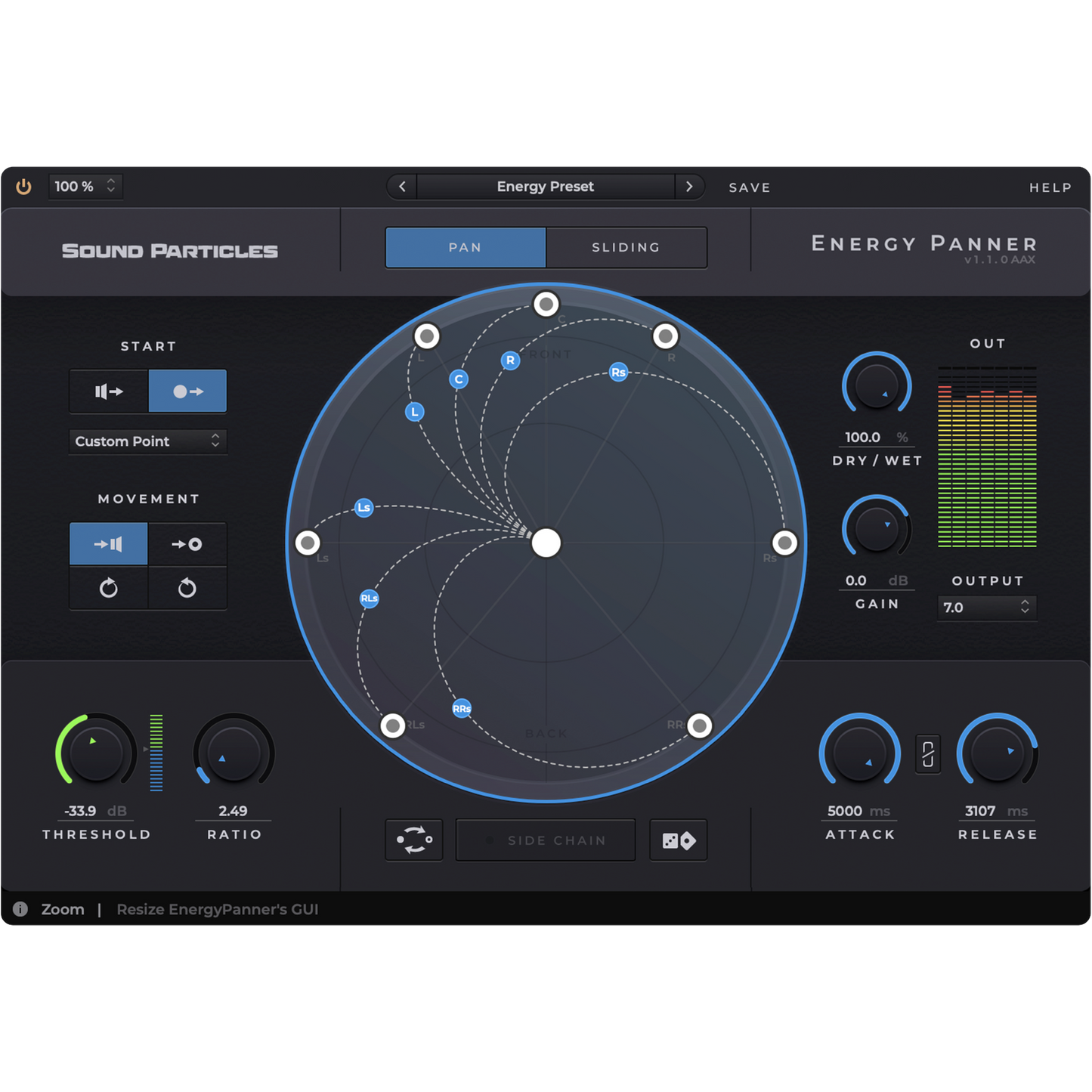1092x1092 pixels.
Task: Click the counter-clockwise rotation movement icon
Action: click(187, 589)
